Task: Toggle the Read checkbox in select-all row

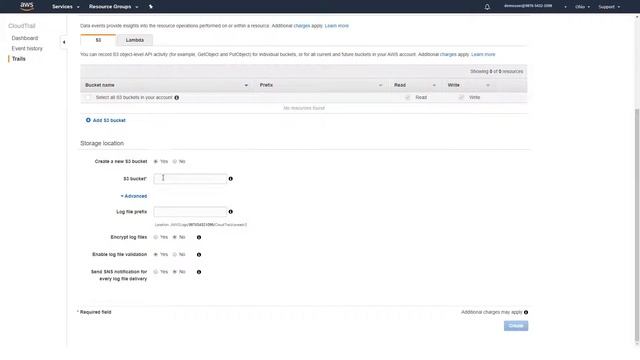Action: click(407, 98)
